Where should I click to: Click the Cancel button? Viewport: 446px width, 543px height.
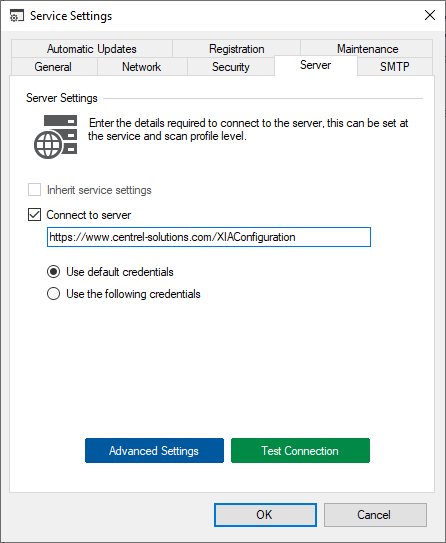[x=375, y=515]
